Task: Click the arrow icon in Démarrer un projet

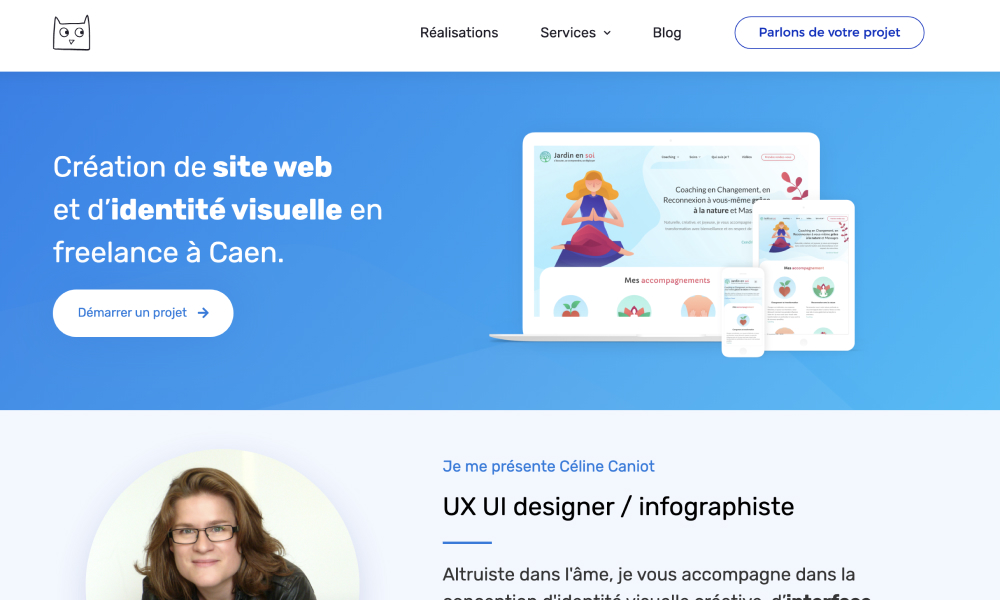Action: (203, 313)
